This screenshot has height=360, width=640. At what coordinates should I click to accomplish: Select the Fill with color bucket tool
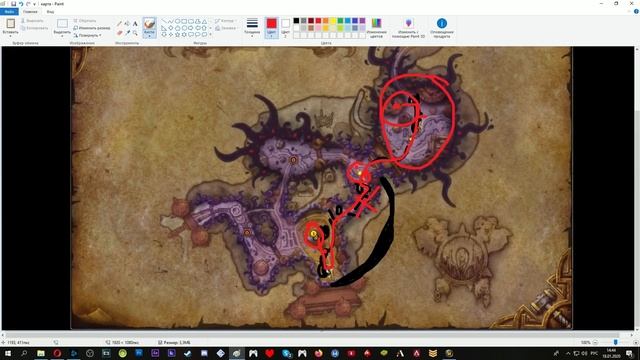point(127,24)
